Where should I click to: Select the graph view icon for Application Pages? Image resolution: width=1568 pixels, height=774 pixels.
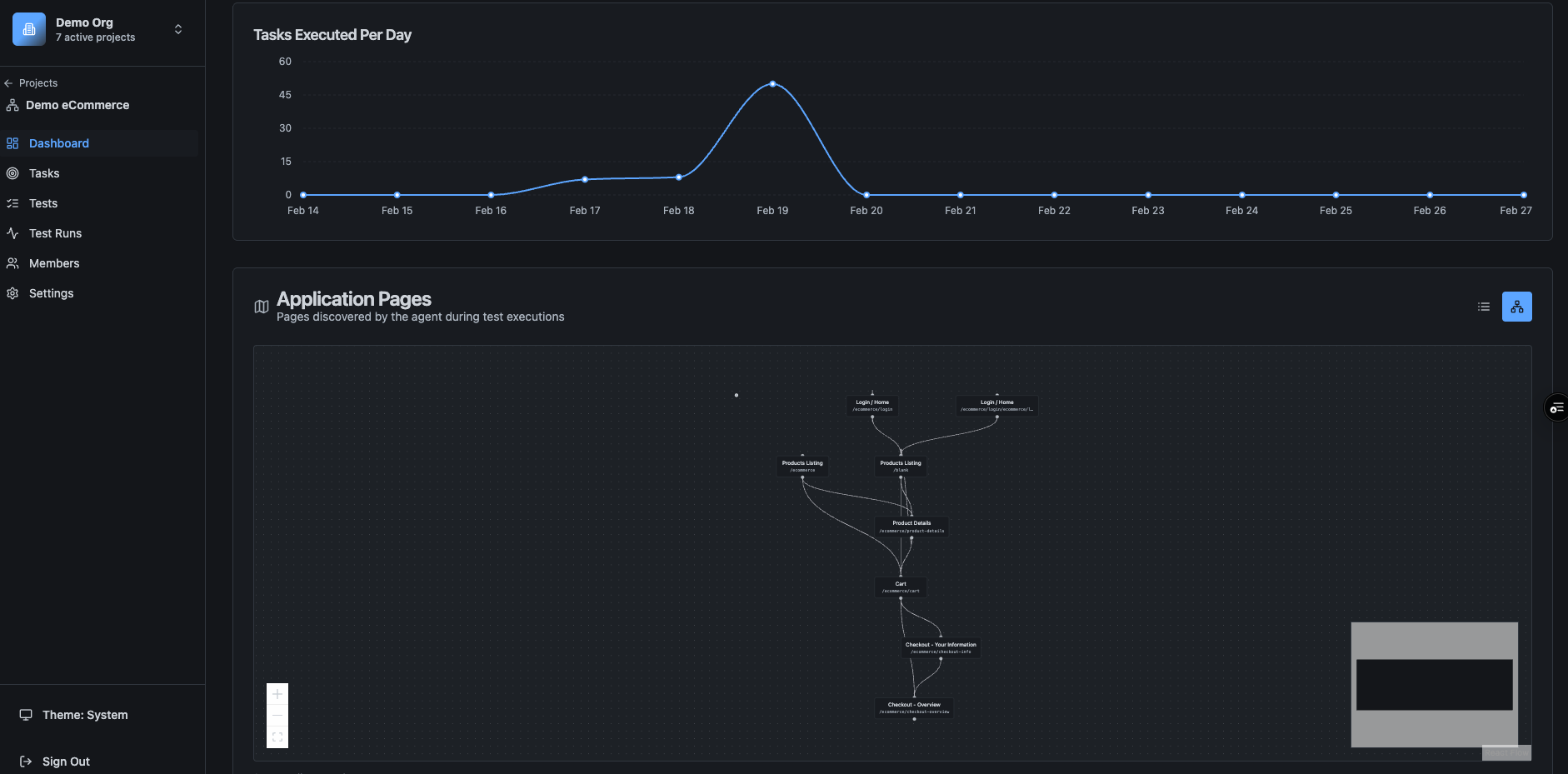pyautogui.click(x=1516, y=307)
